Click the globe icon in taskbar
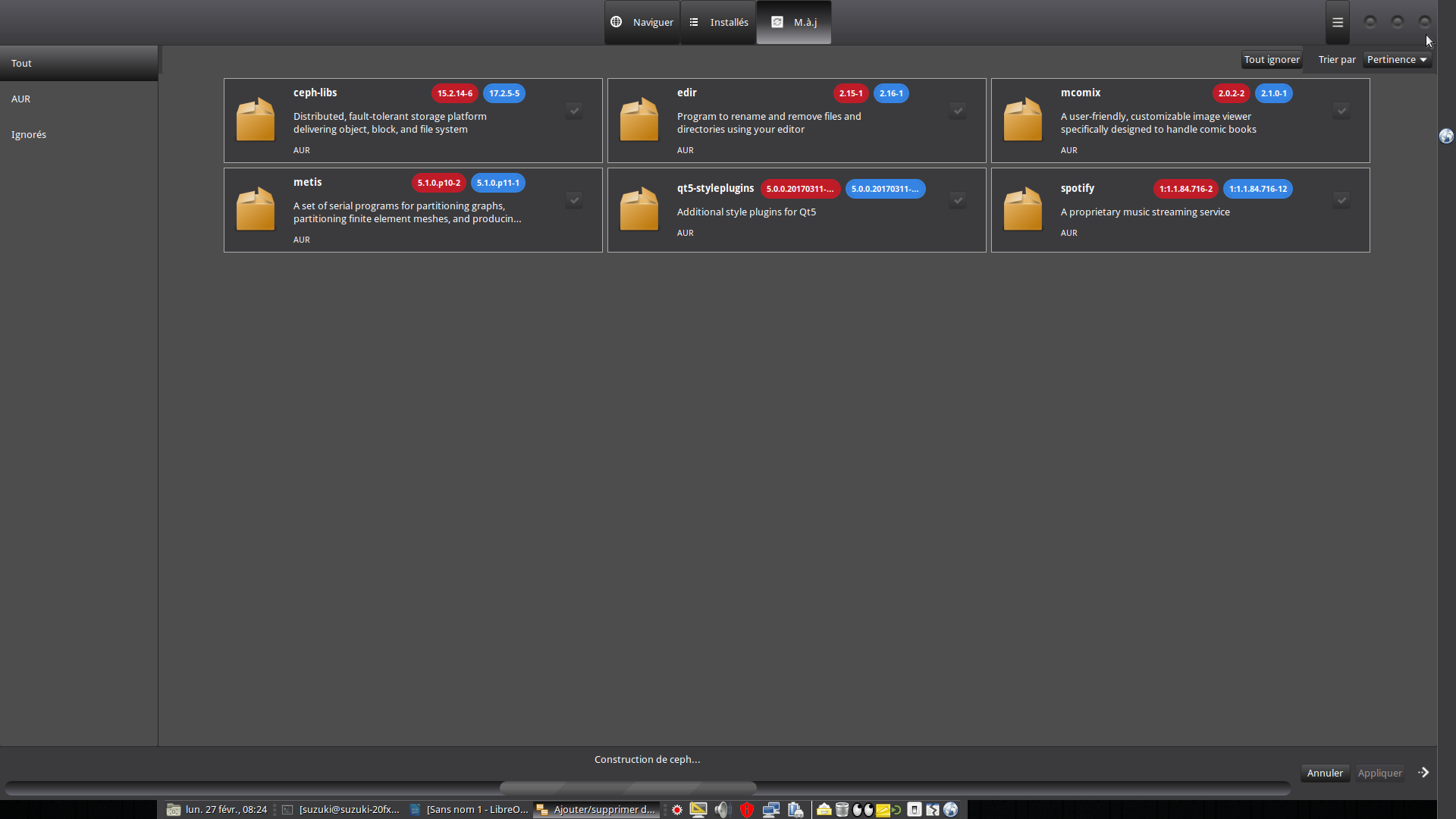This screenshot has width=1456, height=819. (x=951, y=810)
